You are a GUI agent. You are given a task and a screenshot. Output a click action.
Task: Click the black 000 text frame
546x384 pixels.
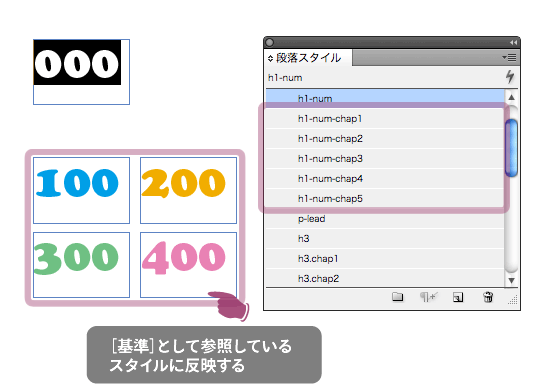[81, 72]
